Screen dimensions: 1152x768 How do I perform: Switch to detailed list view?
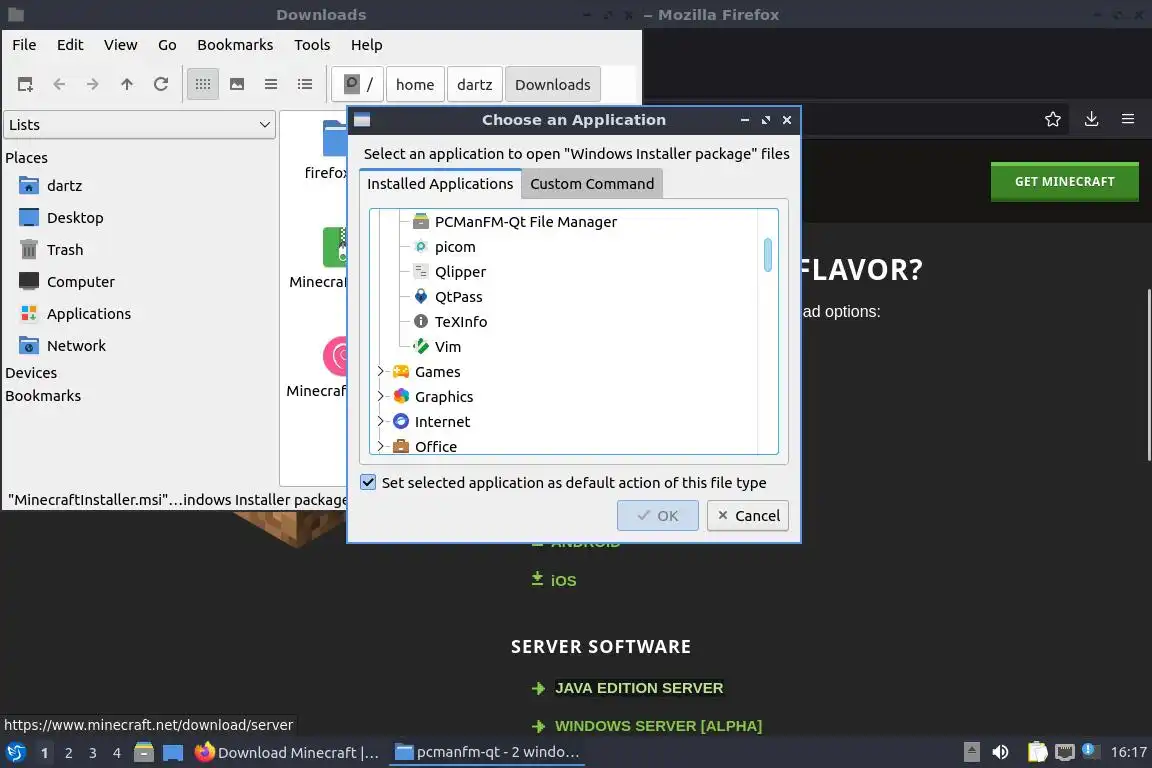pos(305,85)
